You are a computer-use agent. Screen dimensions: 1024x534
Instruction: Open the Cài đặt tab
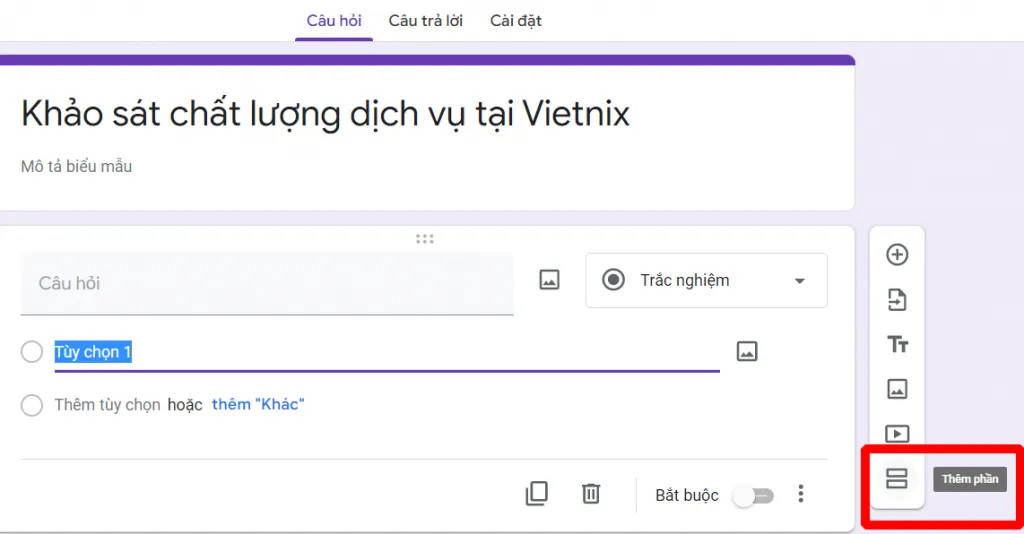coord(515,21)
